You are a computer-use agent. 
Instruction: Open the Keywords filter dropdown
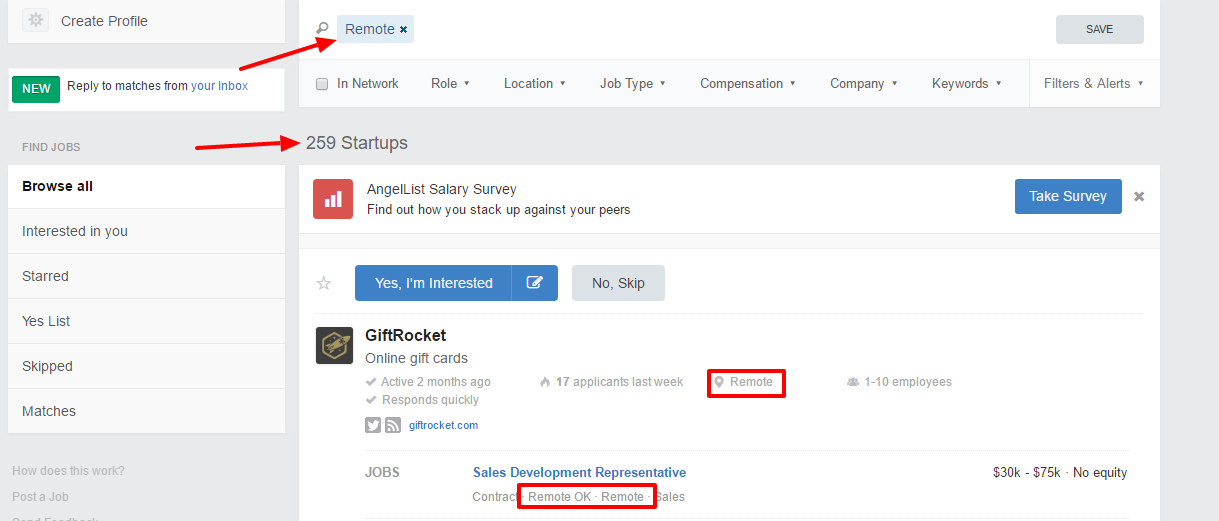point(966,84)
